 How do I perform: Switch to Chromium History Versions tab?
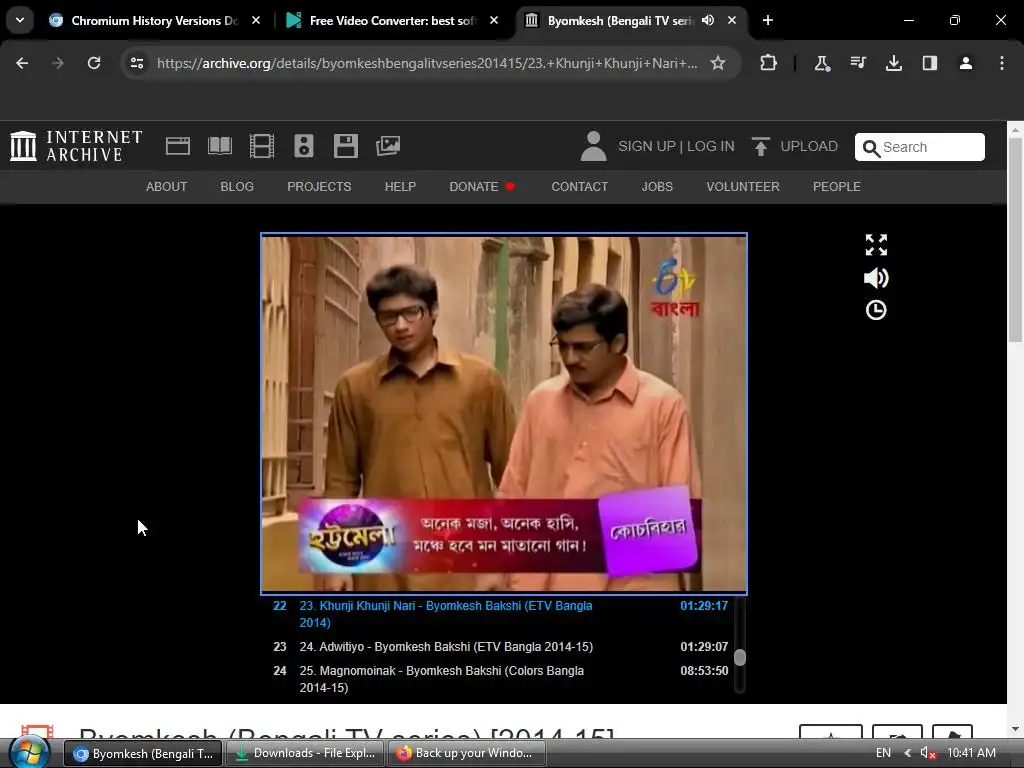(155, 20)
